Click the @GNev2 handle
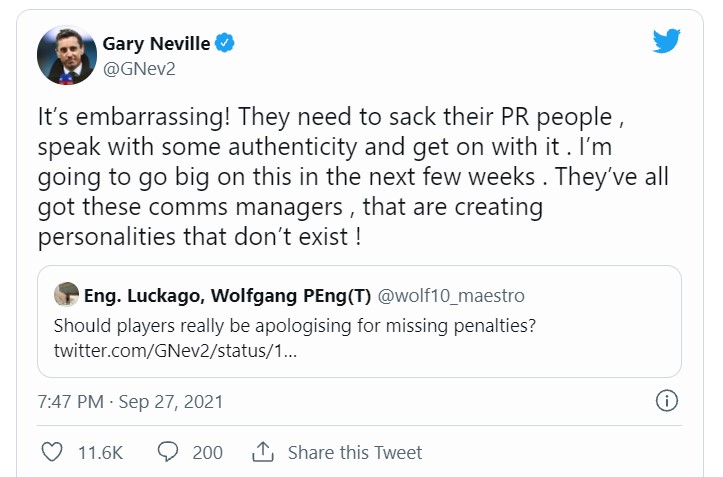This screenshot has height=477, width=723. point(141,68)
